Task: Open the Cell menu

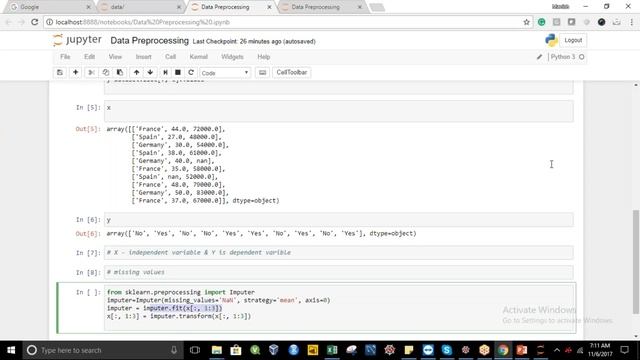Action: point(170,57)
